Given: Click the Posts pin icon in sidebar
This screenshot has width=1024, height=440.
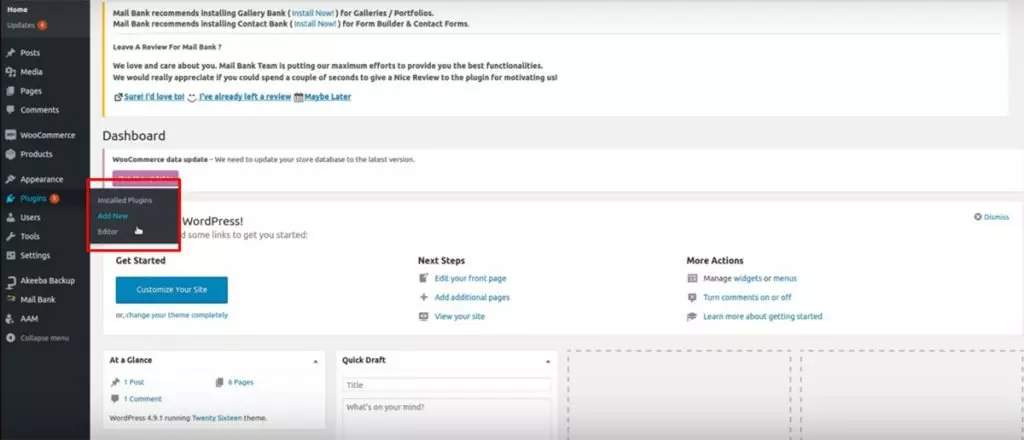Looking at the screenshot, I should point(10,53).
